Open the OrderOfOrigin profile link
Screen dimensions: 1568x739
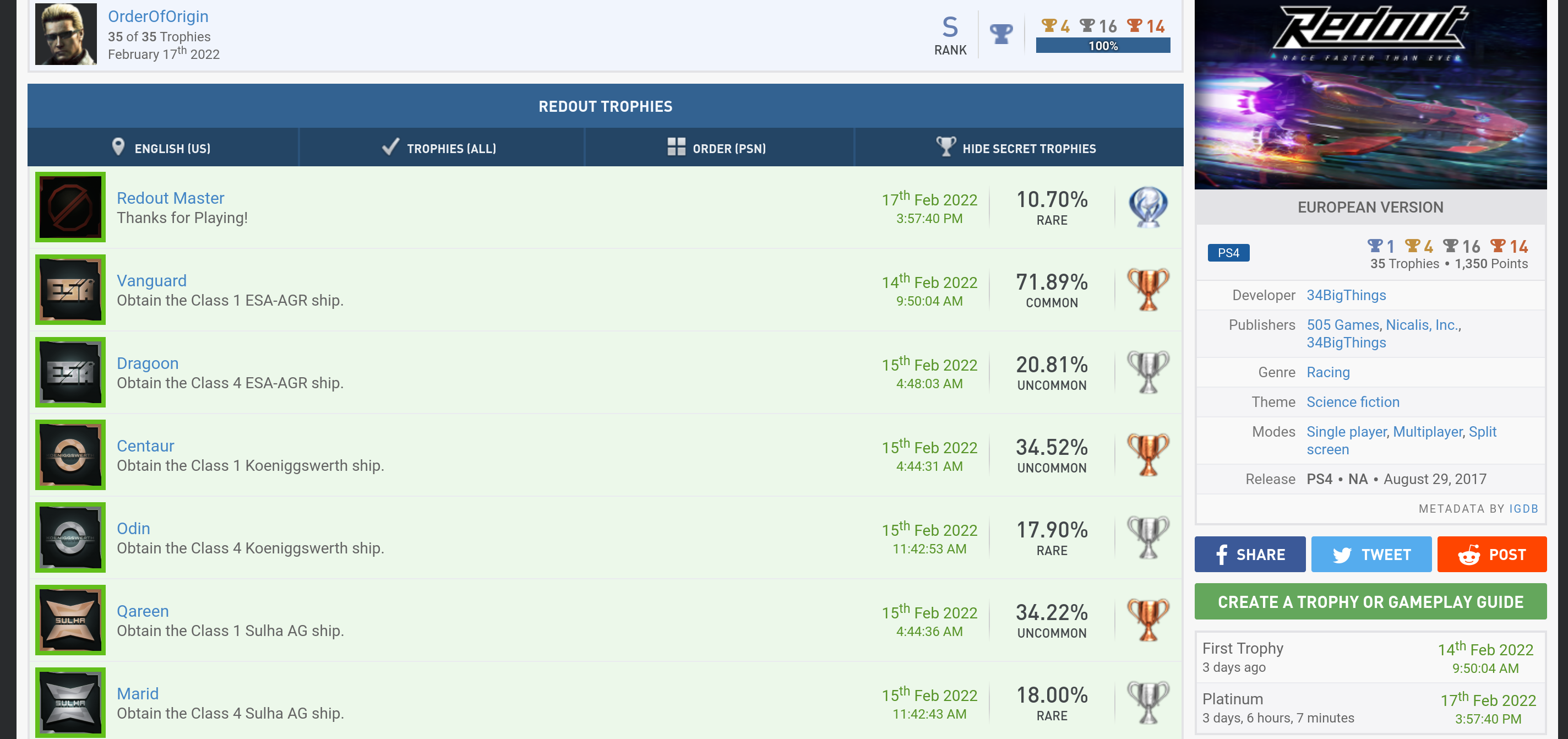click(x=158, y=17)
